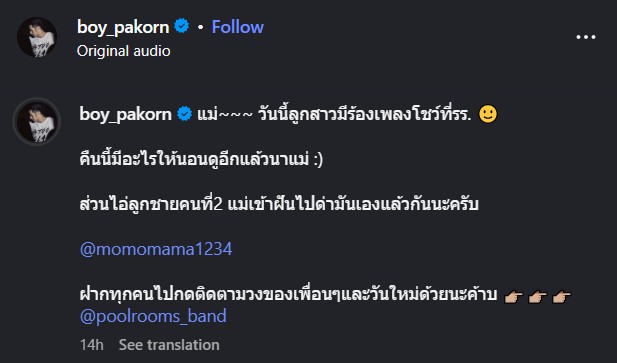617x363 pixels.
Task: Open the Original audio link
Action: (124, 51)
